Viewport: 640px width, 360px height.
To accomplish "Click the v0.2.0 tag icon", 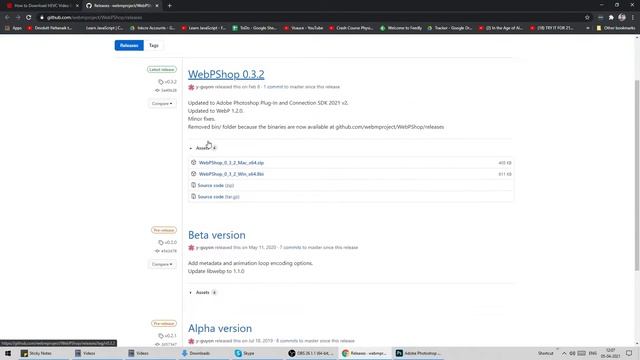I will 161,242.
